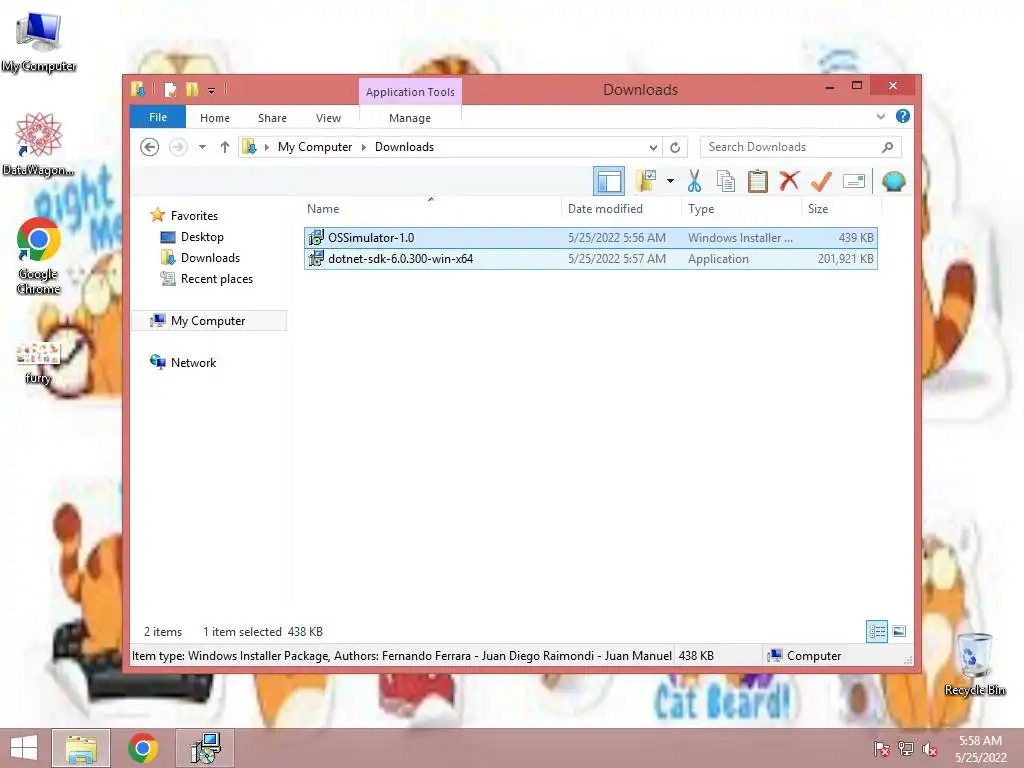Select the OSSimulator-1.0 file
This screenshot has height=768, width=1024.
tap(590, 238)
